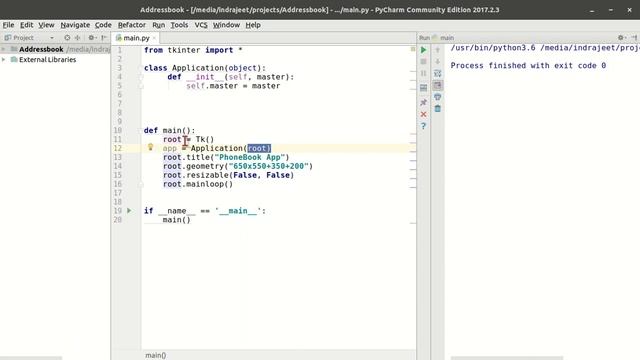Expand External Libraries node
This screenshot has height=360, width=640.
tap(4, 60)
